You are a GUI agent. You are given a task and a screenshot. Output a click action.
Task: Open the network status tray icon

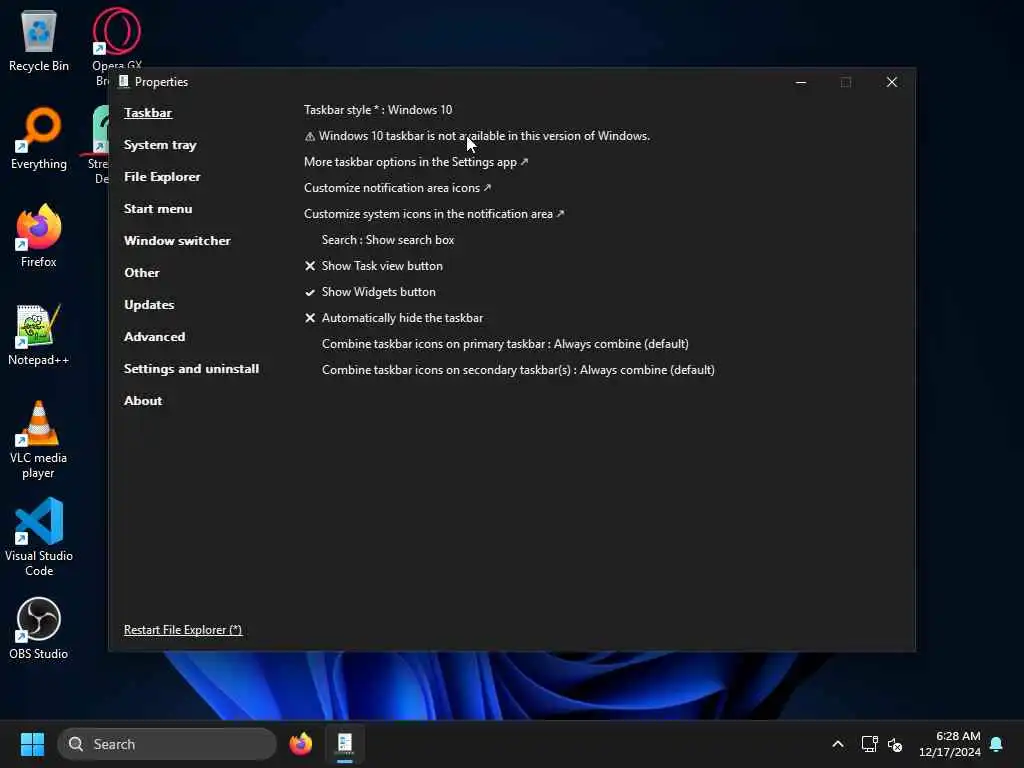point(869,744)
